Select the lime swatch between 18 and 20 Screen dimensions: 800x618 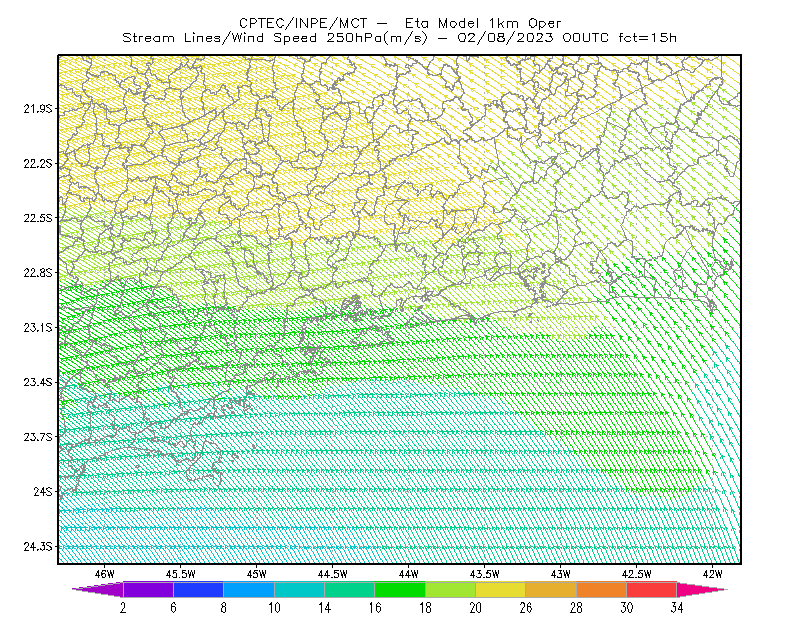pyautogui.click(x=451, y=589)
